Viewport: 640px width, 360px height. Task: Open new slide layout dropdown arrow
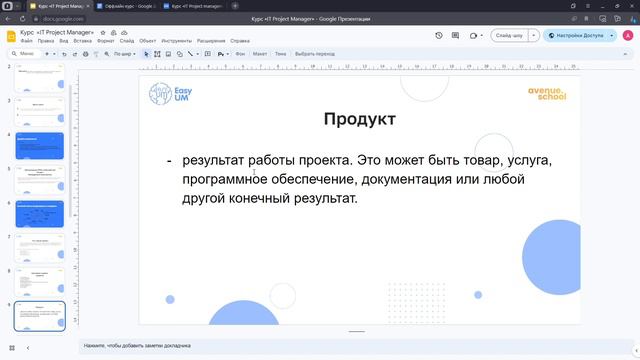[54, 54]
